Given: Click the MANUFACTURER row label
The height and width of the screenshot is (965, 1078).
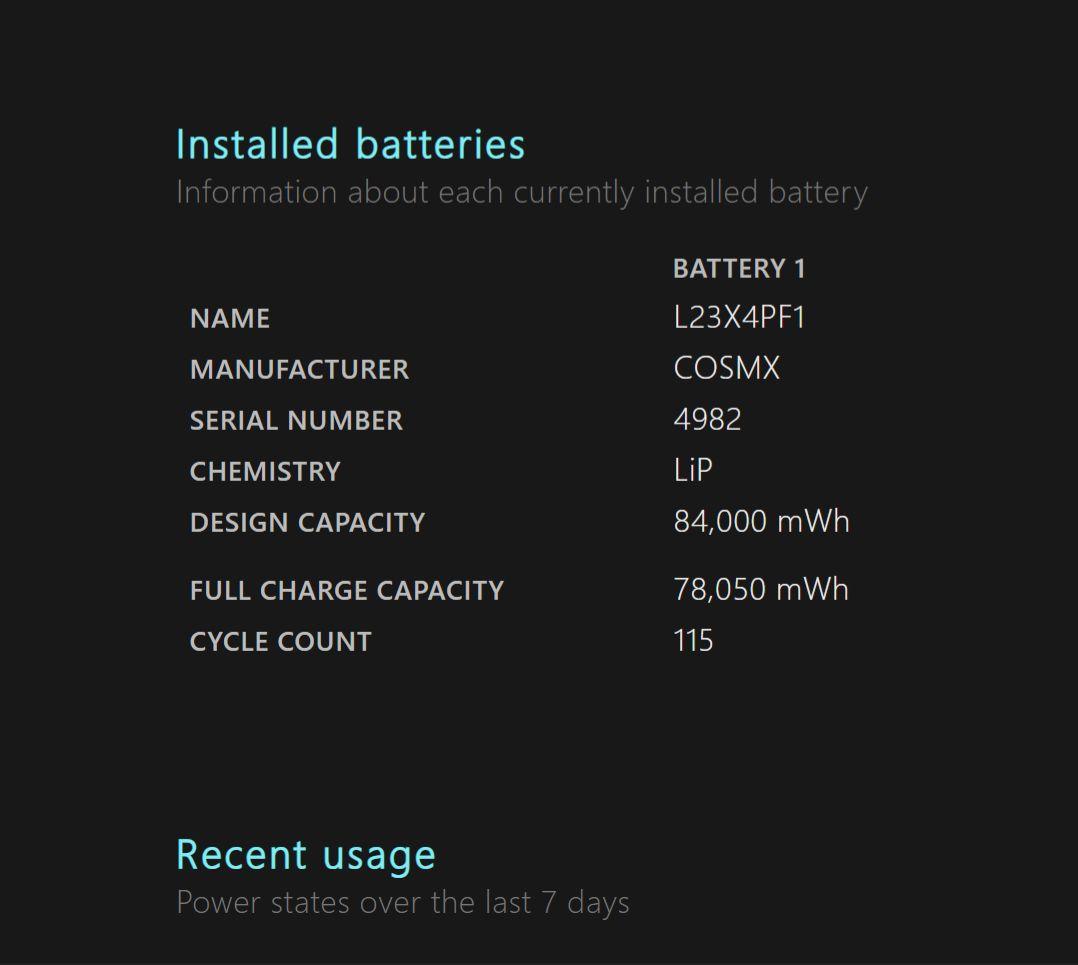Looking at the screenshot, I should (299, 370).
